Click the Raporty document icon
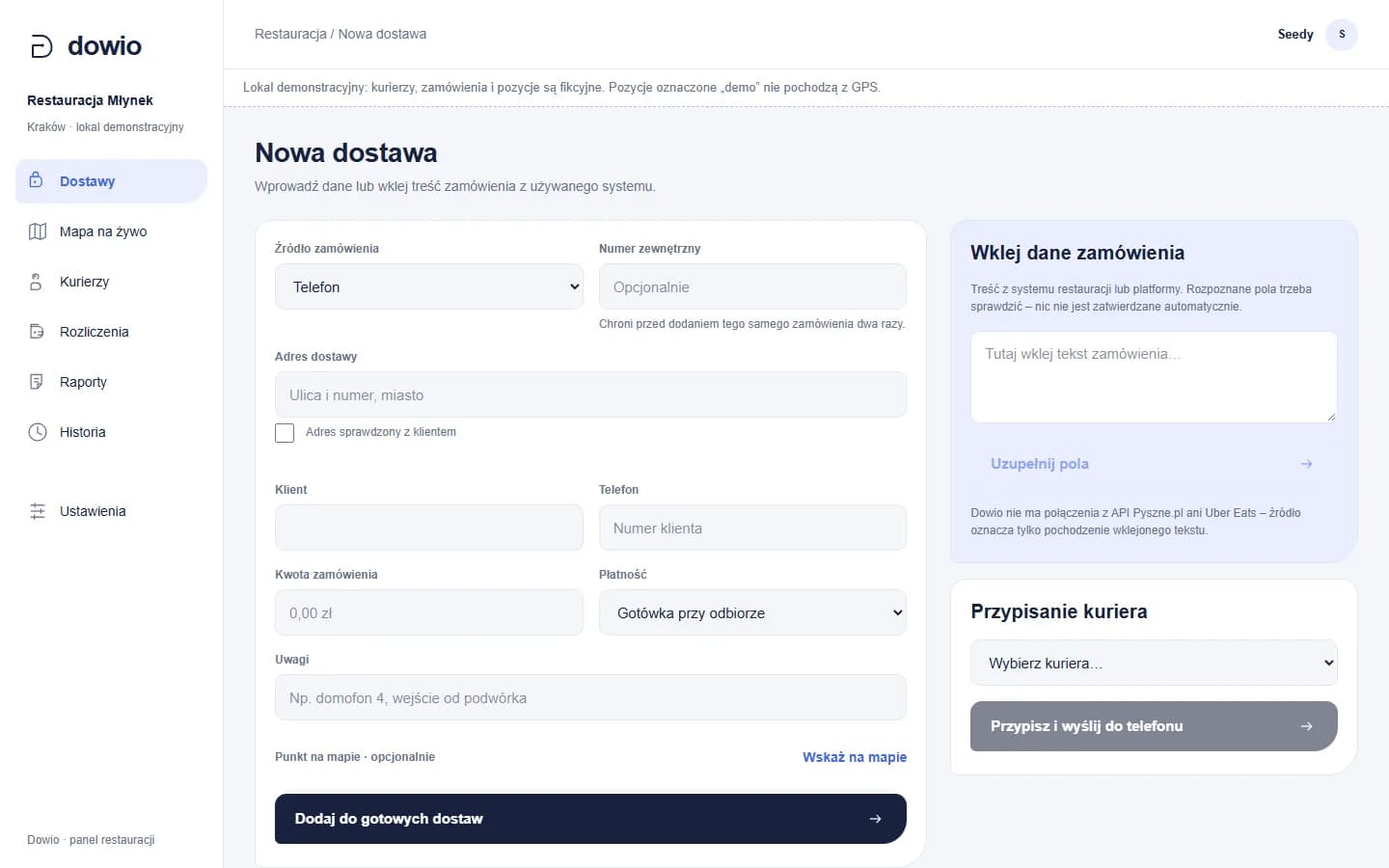 pyautogui.click(x=37, y=382)
